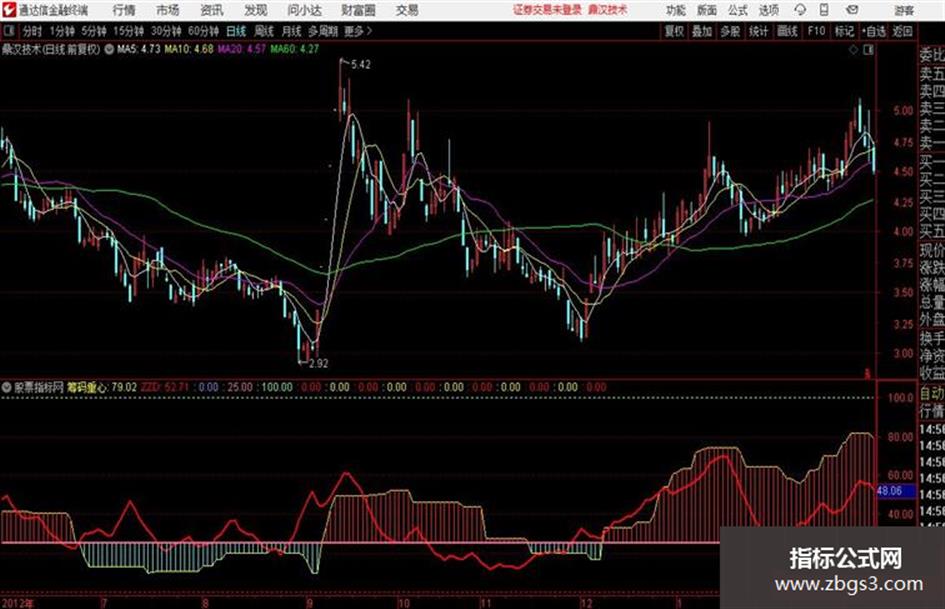Screen dimensions: 945x609
Task: Click the 5.42 high price label
Action: coord(360,65)
